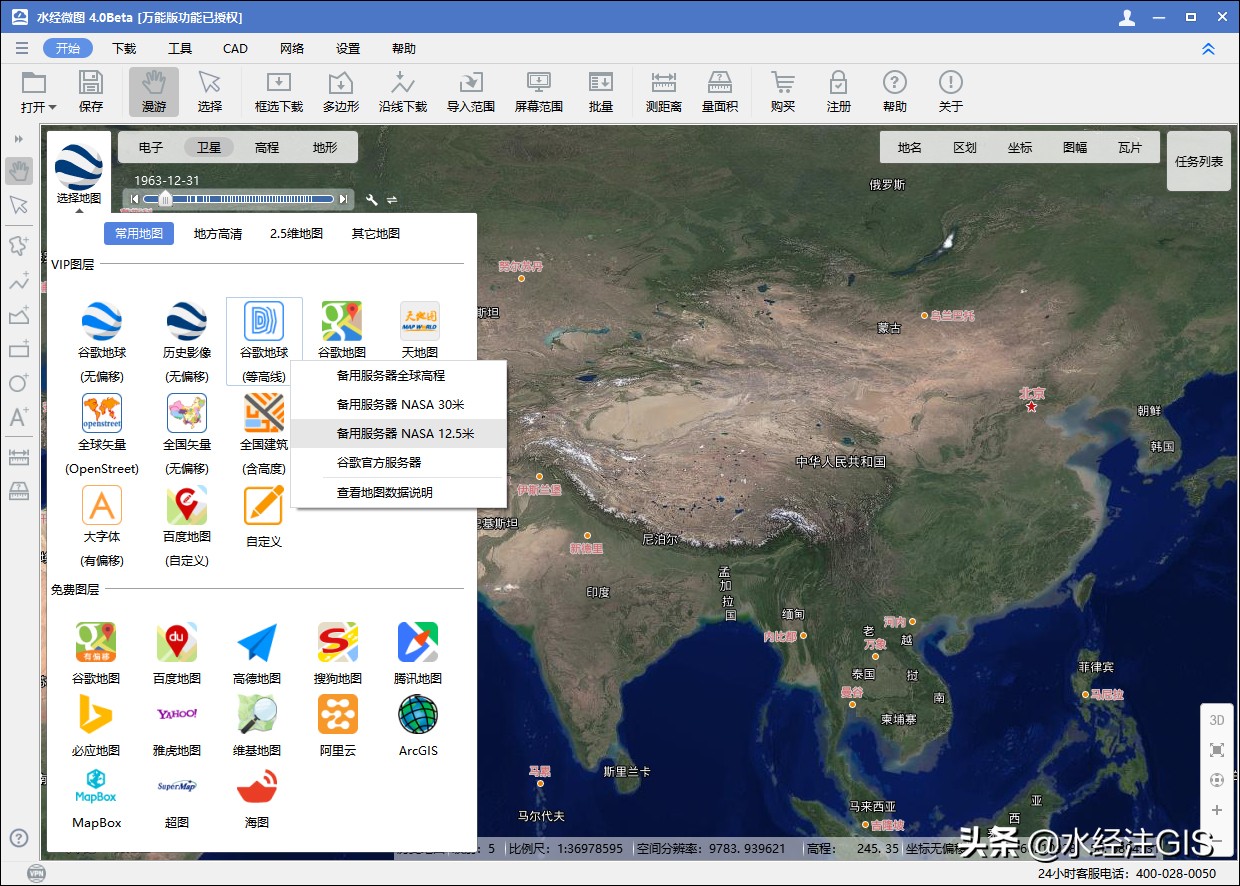
Task: Select the free 高德地图 layer
Action: pyautogui.click(x=257, y=642)
